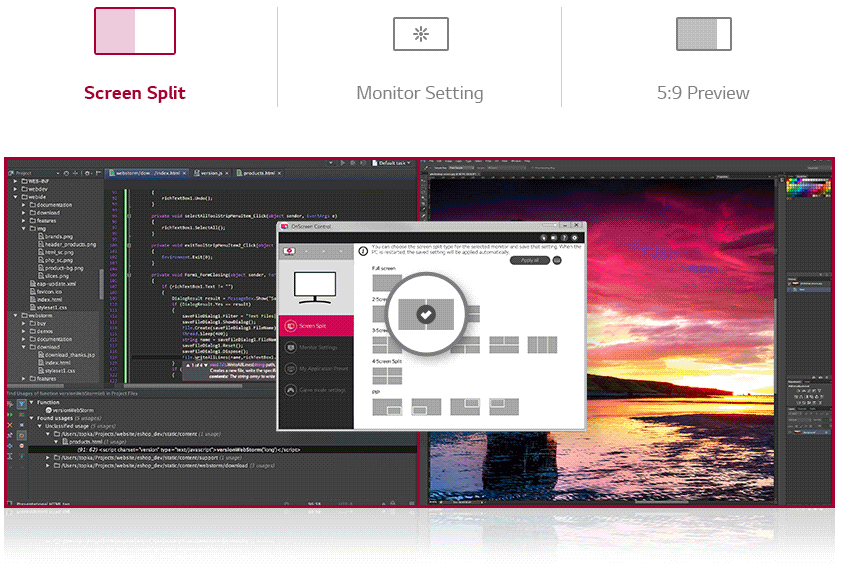Screen dimensions: 844x584
Task: Choose 3-screen layout with two top panes
Action: click(504, 345)
